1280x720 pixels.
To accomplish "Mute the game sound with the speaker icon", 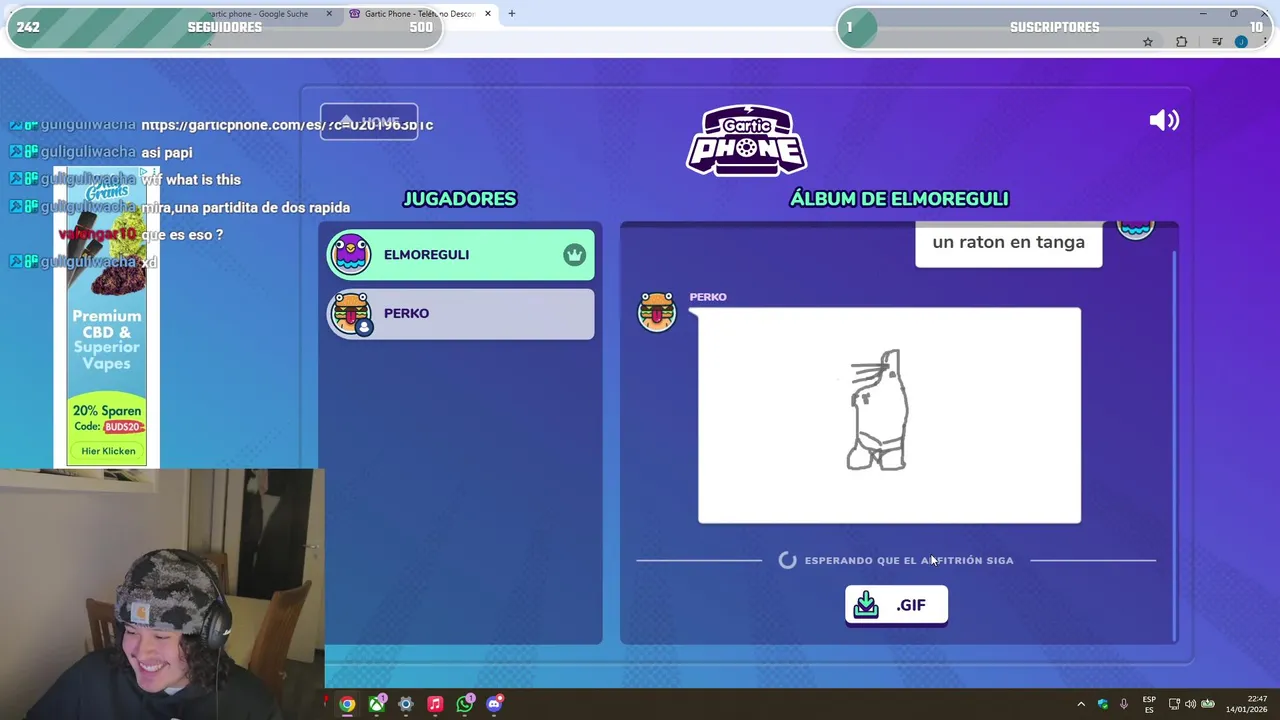I will pyautogui.click(x=1164, y=121).
